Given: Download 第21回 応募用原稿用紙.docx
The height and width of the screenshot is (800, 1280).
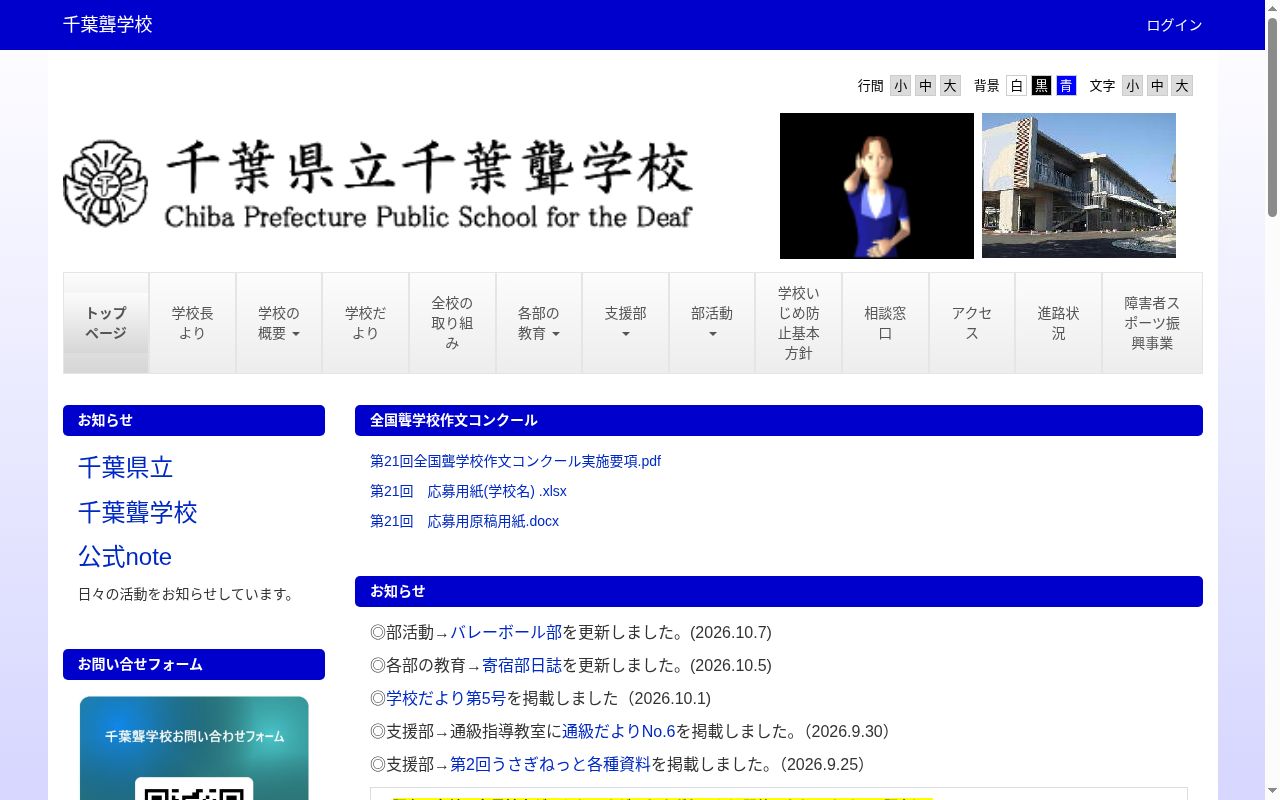Looking at the screenshot, I should pos(464,521).
